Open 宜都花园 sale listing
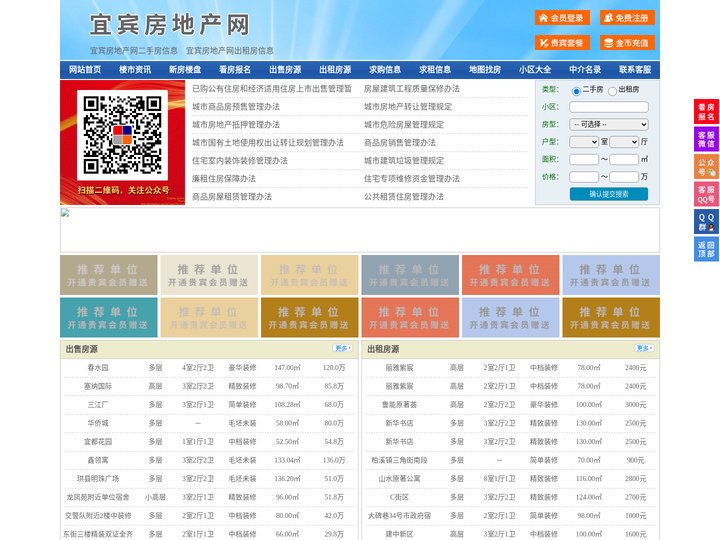 (98, 442)
